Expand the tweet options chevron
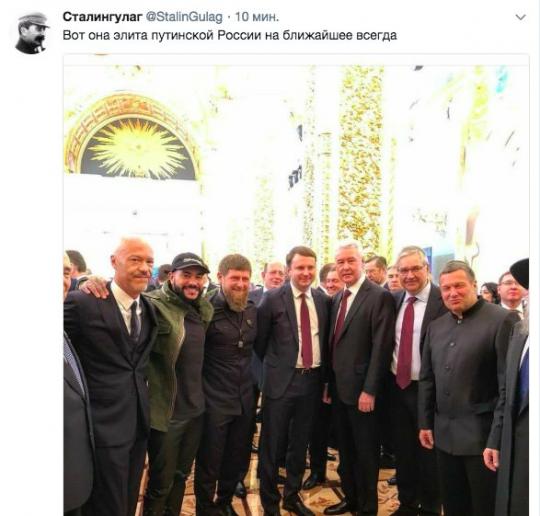Image resolution: width=540 pixels, height=516 pixels. pyautogui.click(x=520, y=17)
